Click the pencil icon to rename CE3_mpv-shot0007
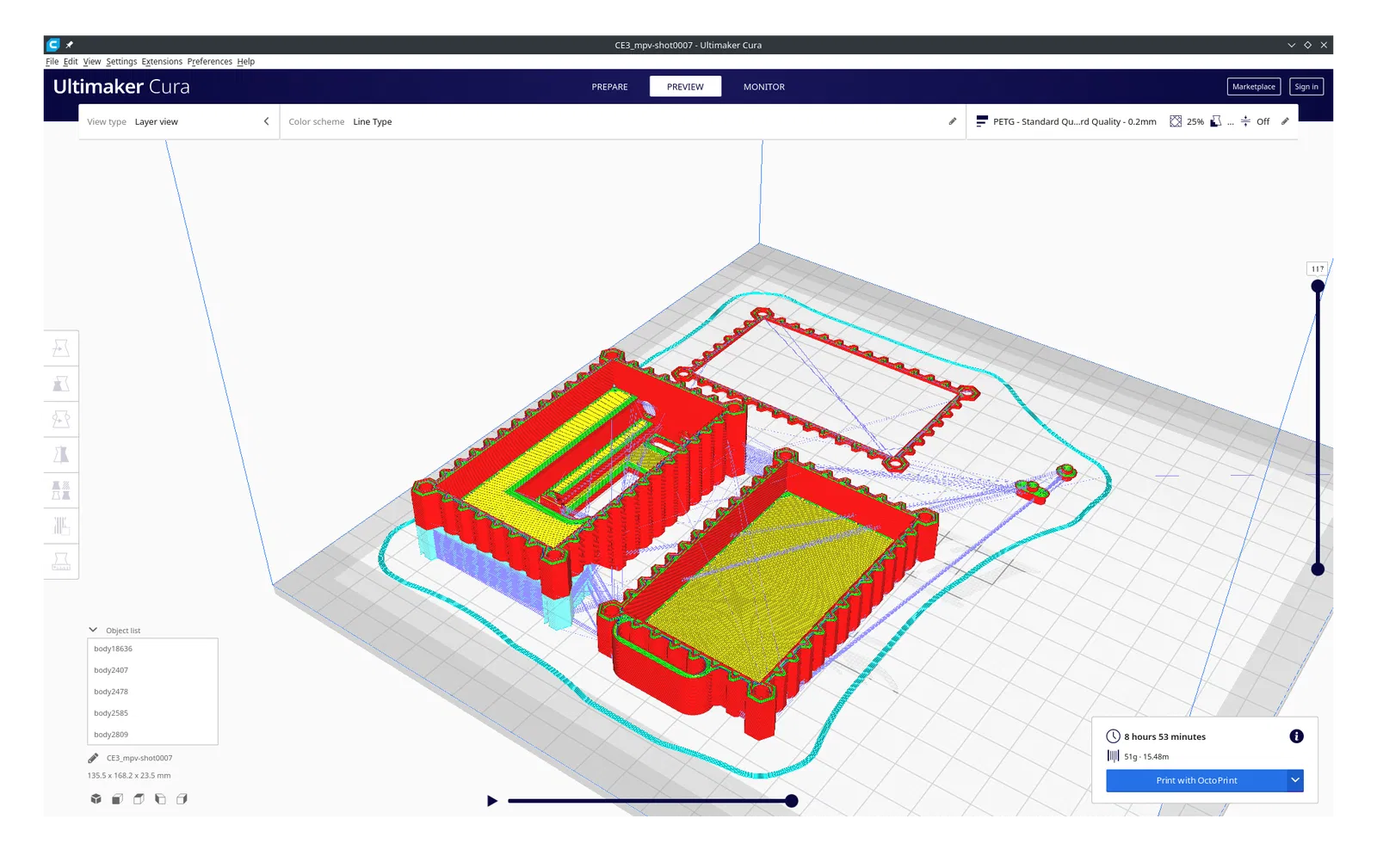 click(x=93, y=758)
